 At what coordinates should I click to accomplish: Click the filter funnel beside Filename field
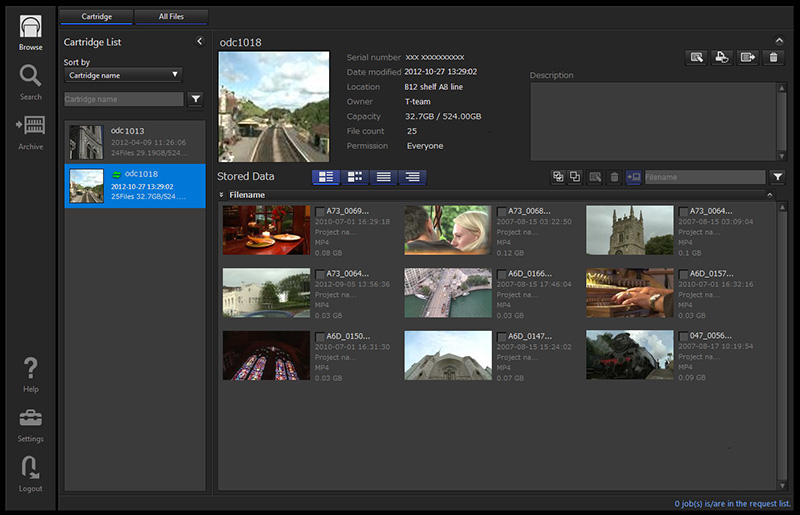point(777,177)
